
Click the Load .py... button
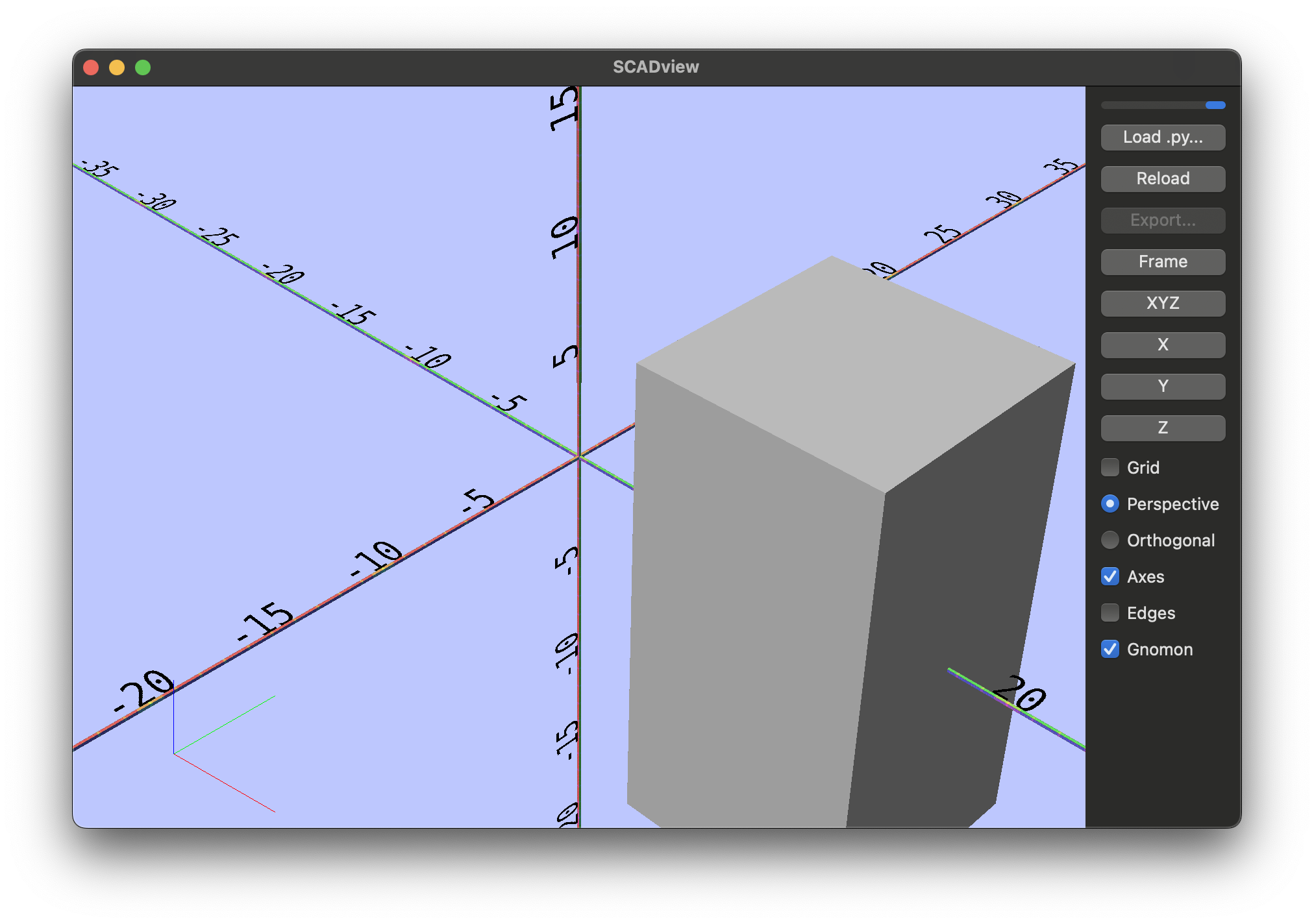(1162, 138)
